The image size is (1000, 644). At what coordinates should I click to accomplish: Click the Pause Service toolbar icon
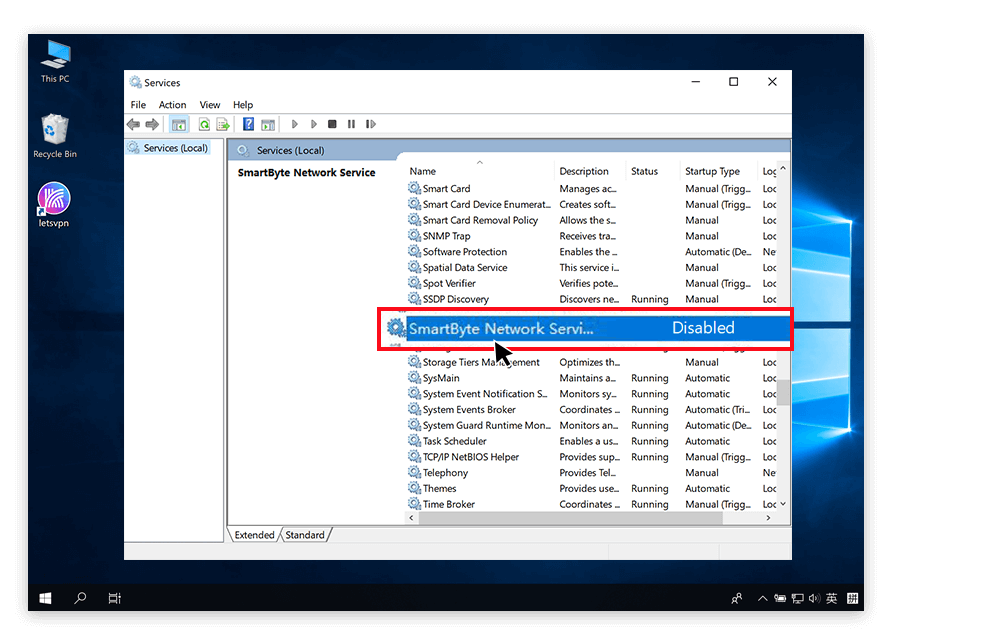click(351, 125)
